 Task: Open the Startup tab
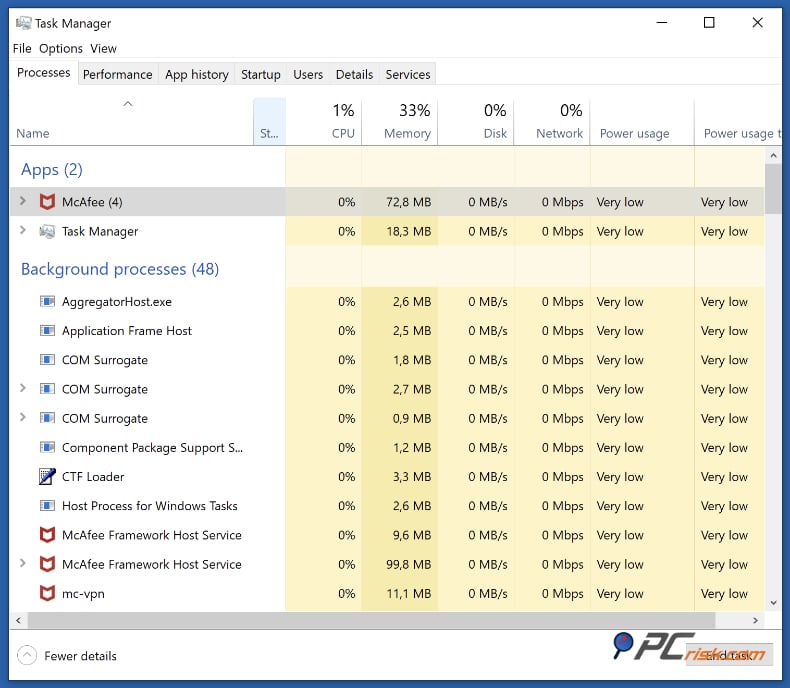tap(260, 74)
